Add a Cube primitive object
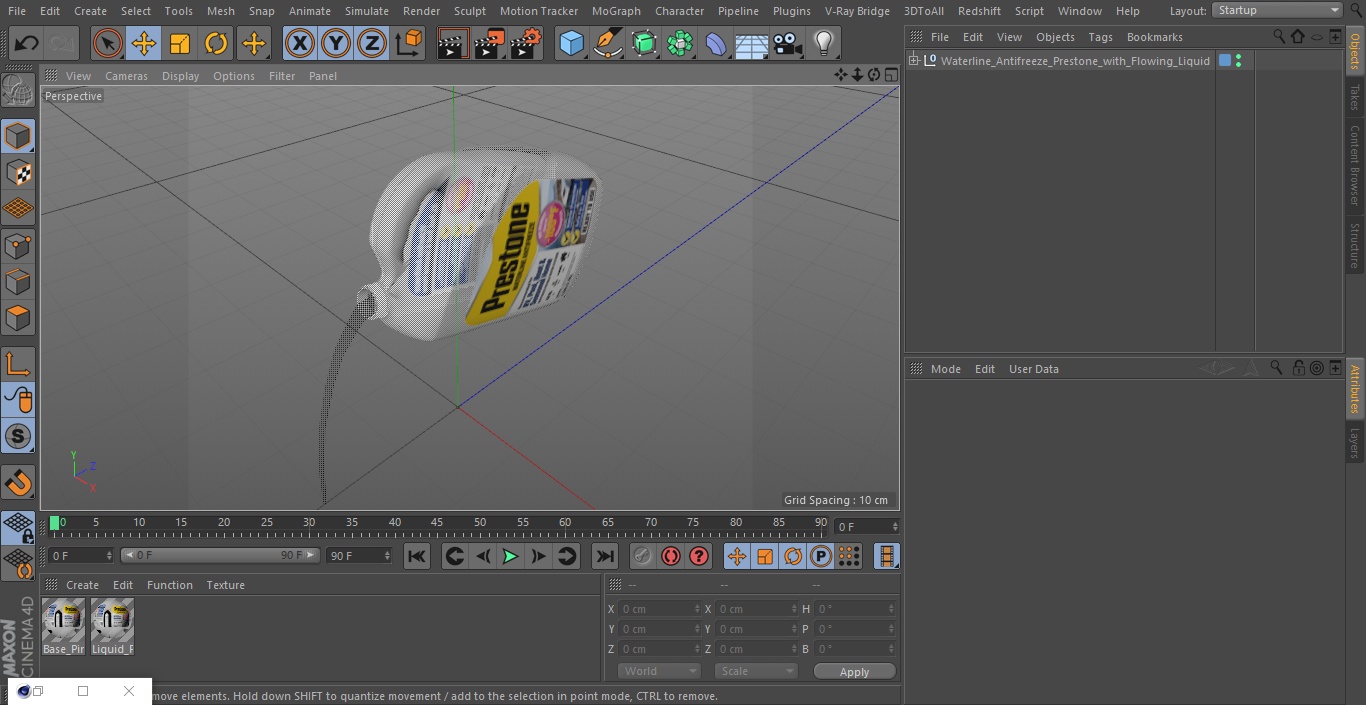 coord(571,43)
